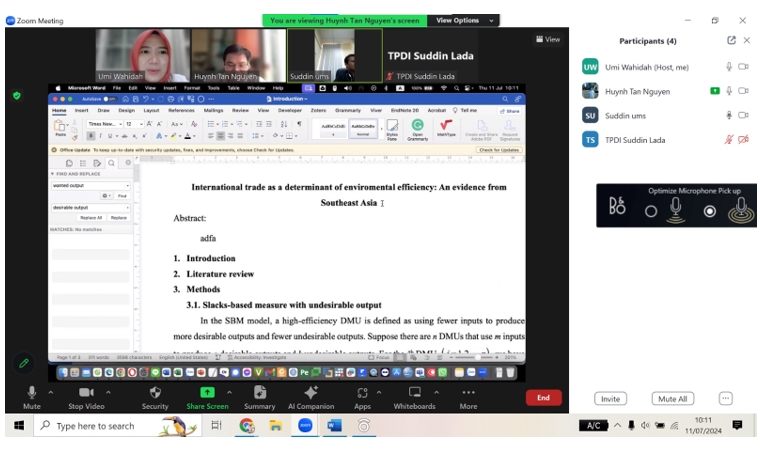The image size is (760, 469).
Task: Open the Tools menu in Mac menu bar
Action: pos(214,88)
